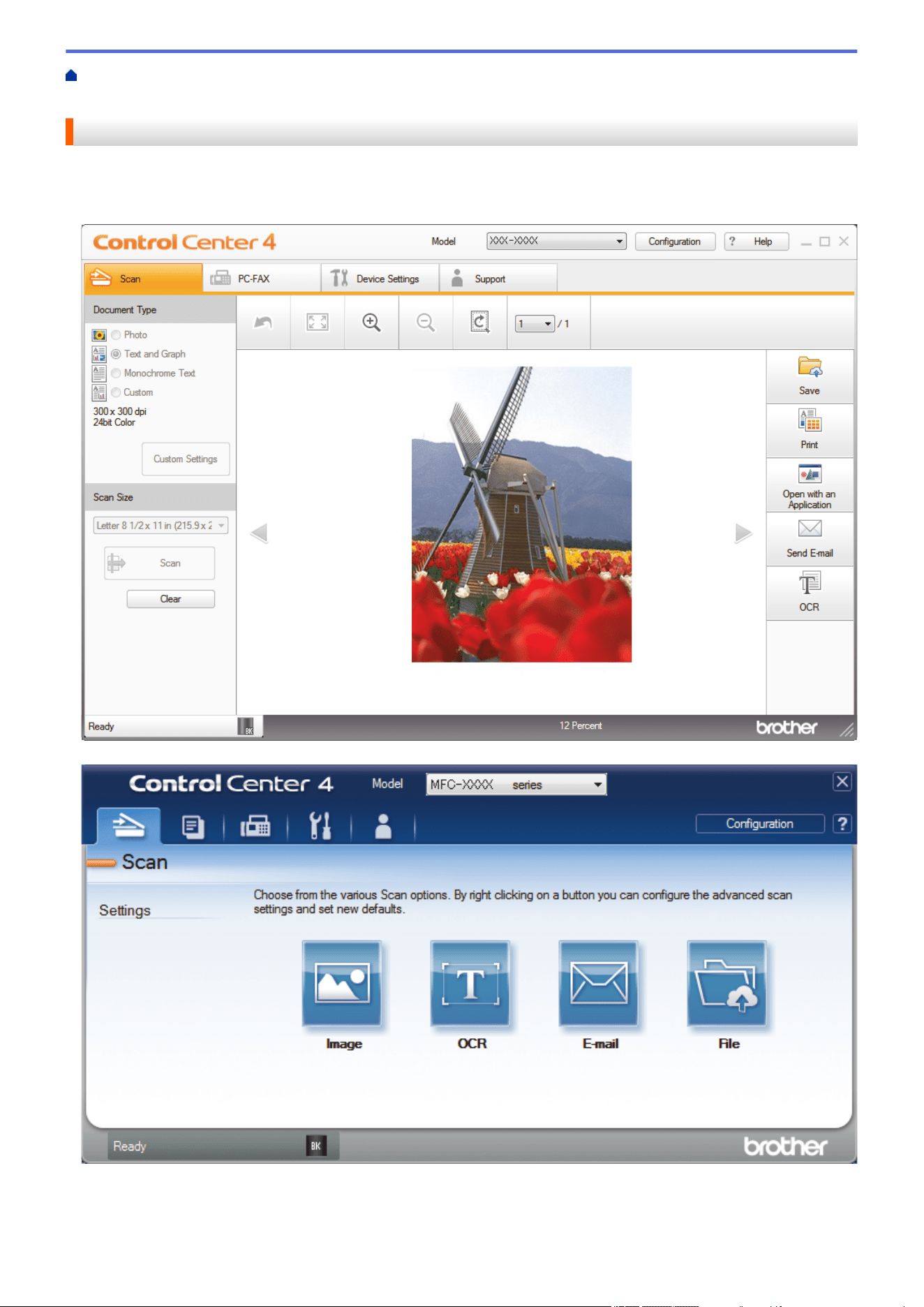Switch to the PC-FAX tab
The image size is (924, 1307).
click(262, 279)
